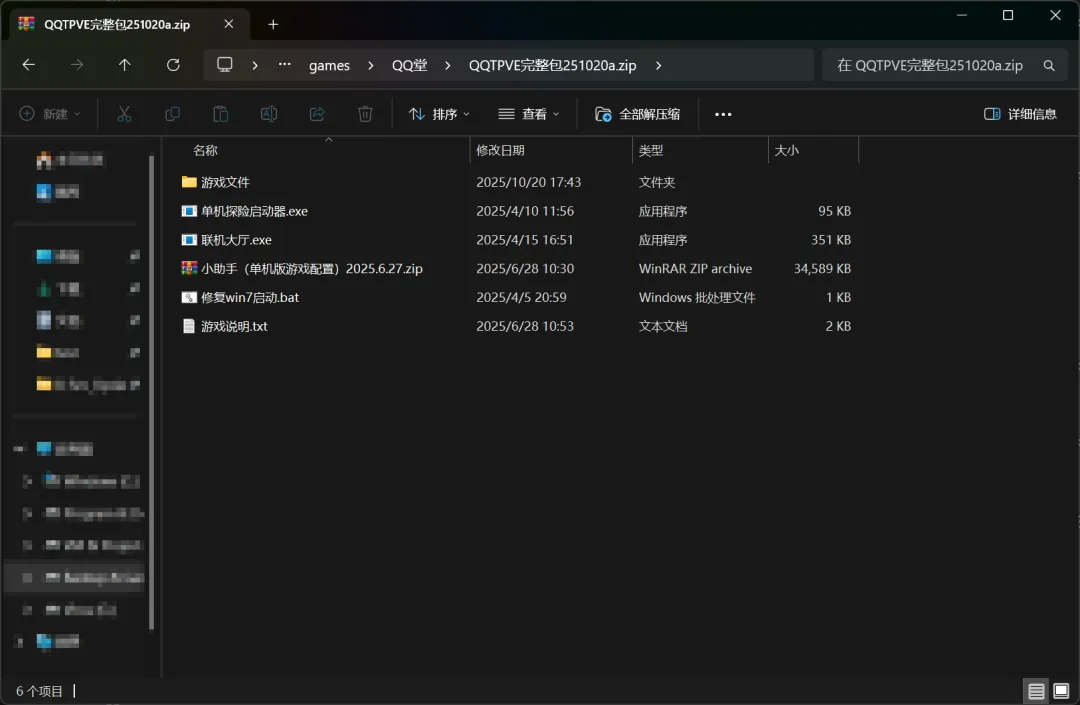
Task: Select the 游戏文件 folder
Action: (225, 182)
